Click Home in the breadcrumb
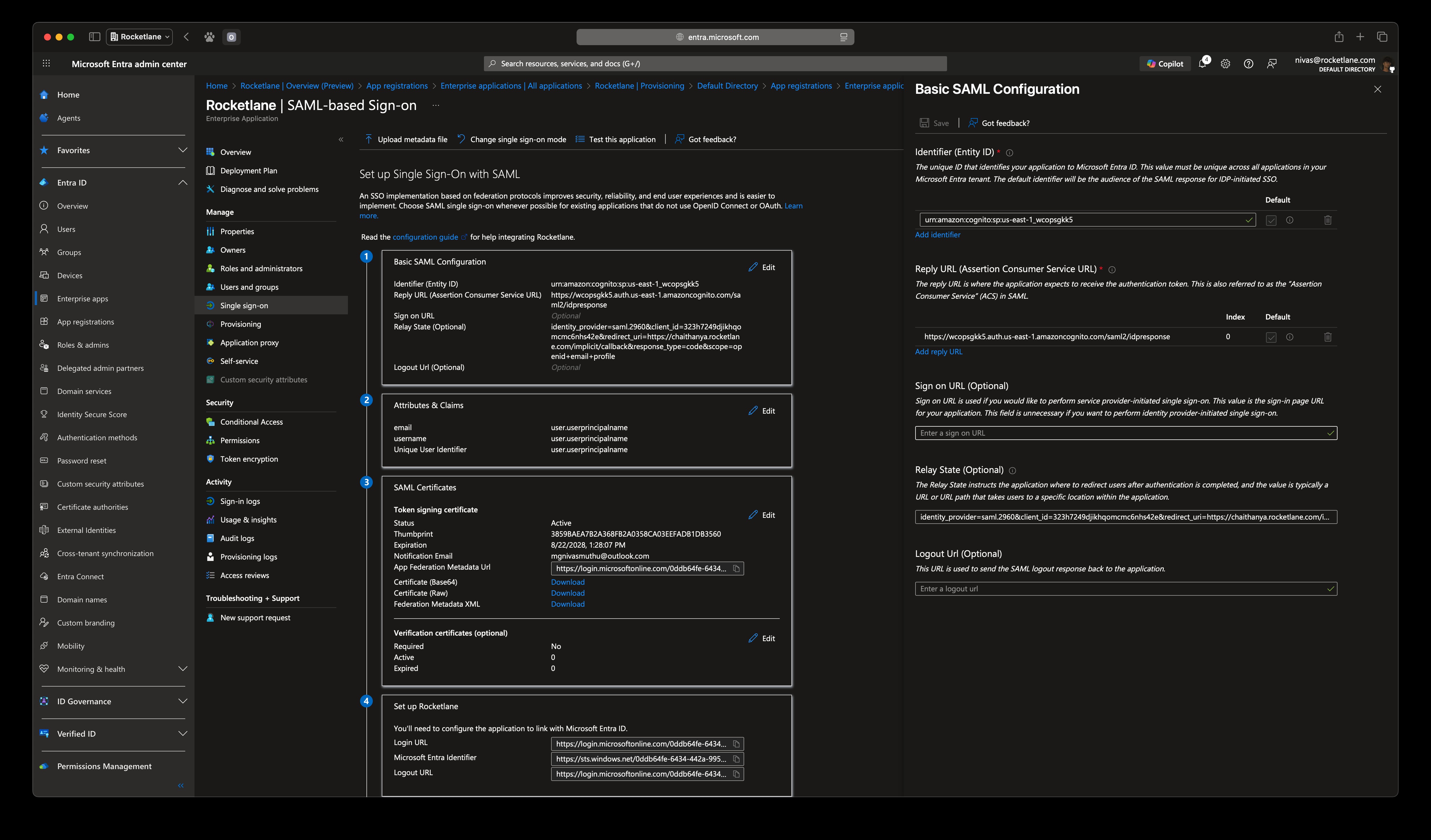The width and height of the screenshot is (1431, 840). tap(216, 86)
